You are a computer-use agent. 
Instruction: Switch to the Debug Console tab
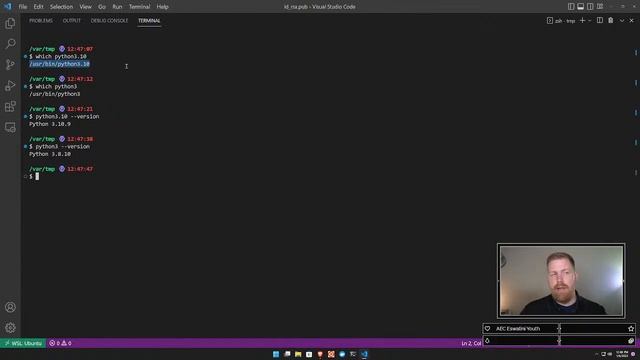tap(109, 20)
